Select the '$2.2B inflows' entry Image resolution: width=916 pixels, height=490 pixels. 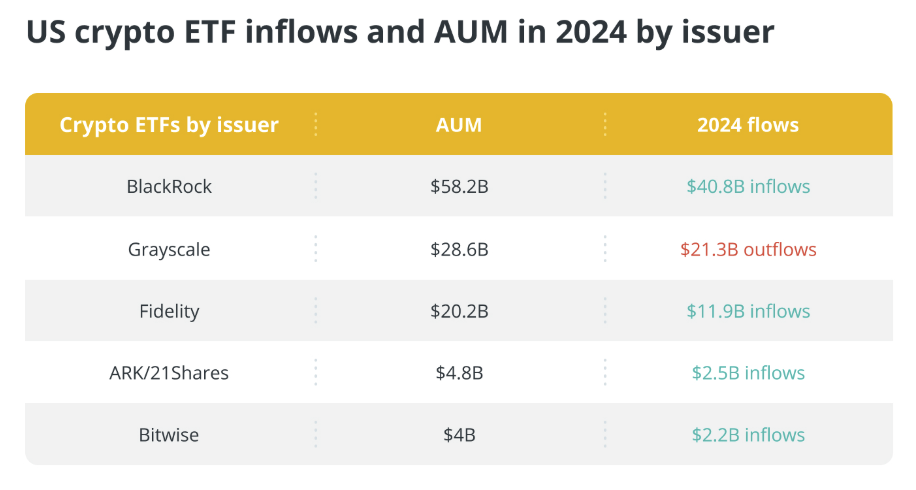[x=748, y=435]
